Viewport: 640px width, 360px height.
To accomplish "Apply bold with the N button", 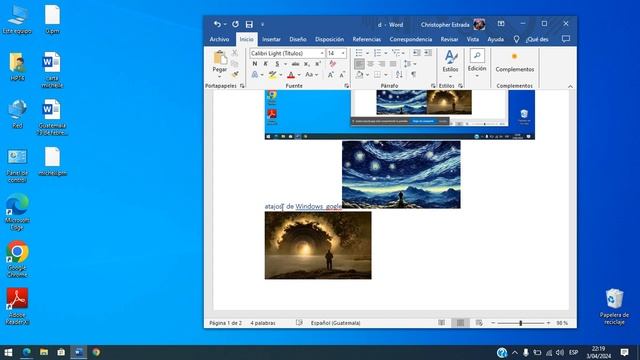I will 255,64.
